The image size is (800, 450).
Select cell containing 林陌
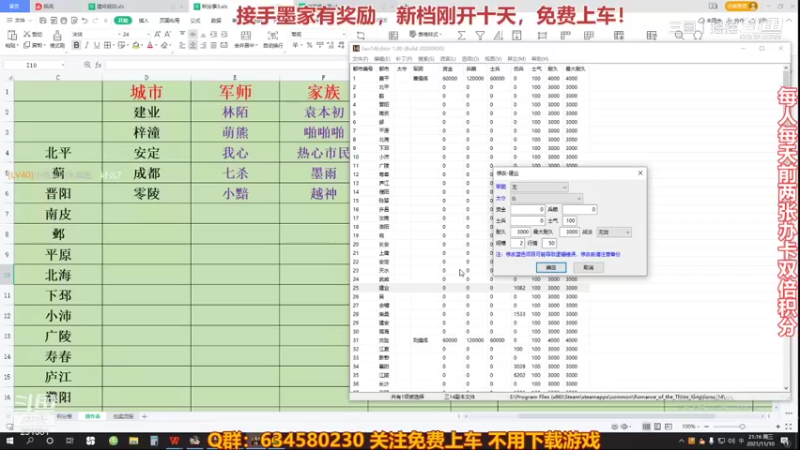[235, 112]
